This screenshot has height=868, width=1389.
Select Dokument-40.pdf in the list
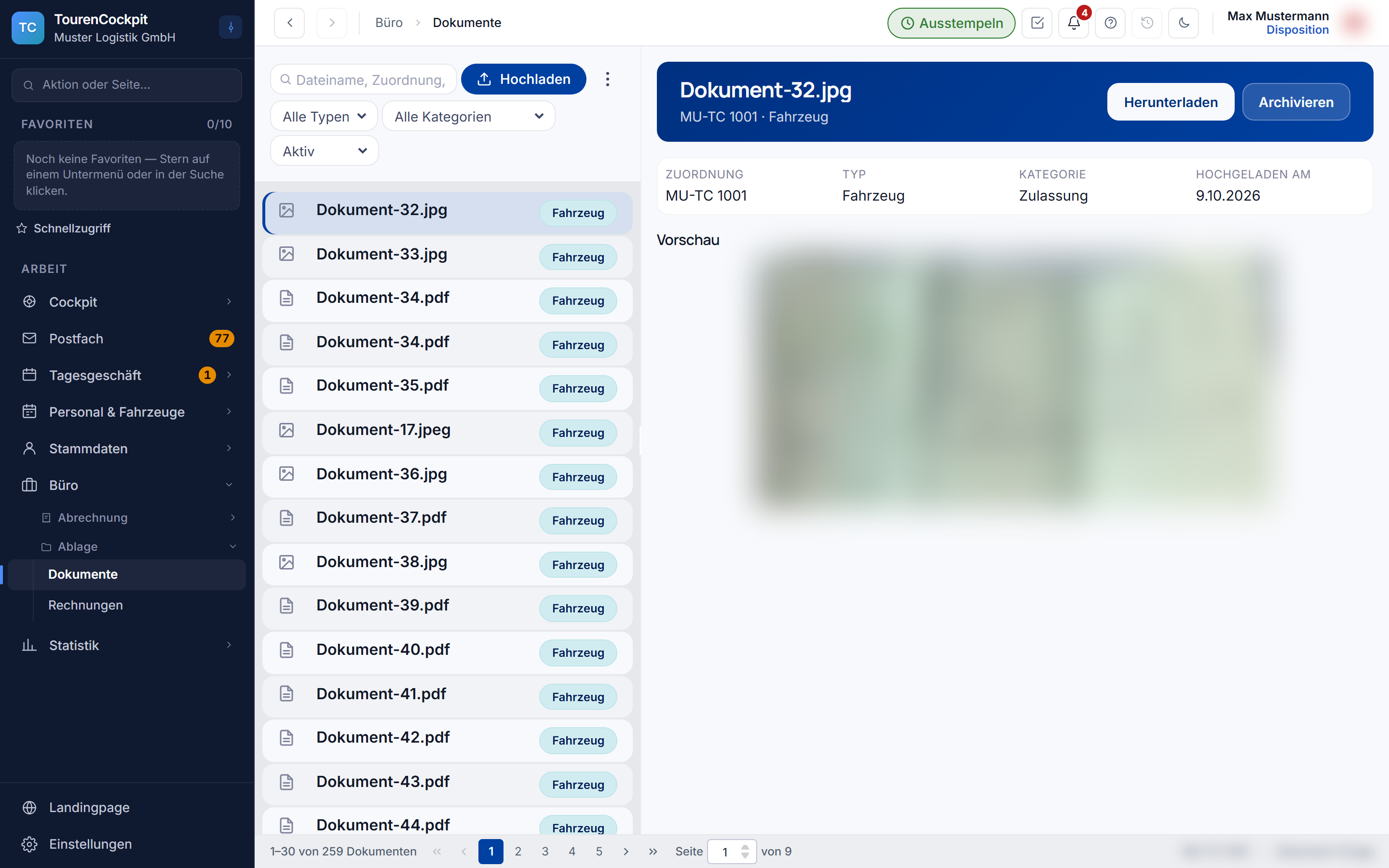[447, 652]
